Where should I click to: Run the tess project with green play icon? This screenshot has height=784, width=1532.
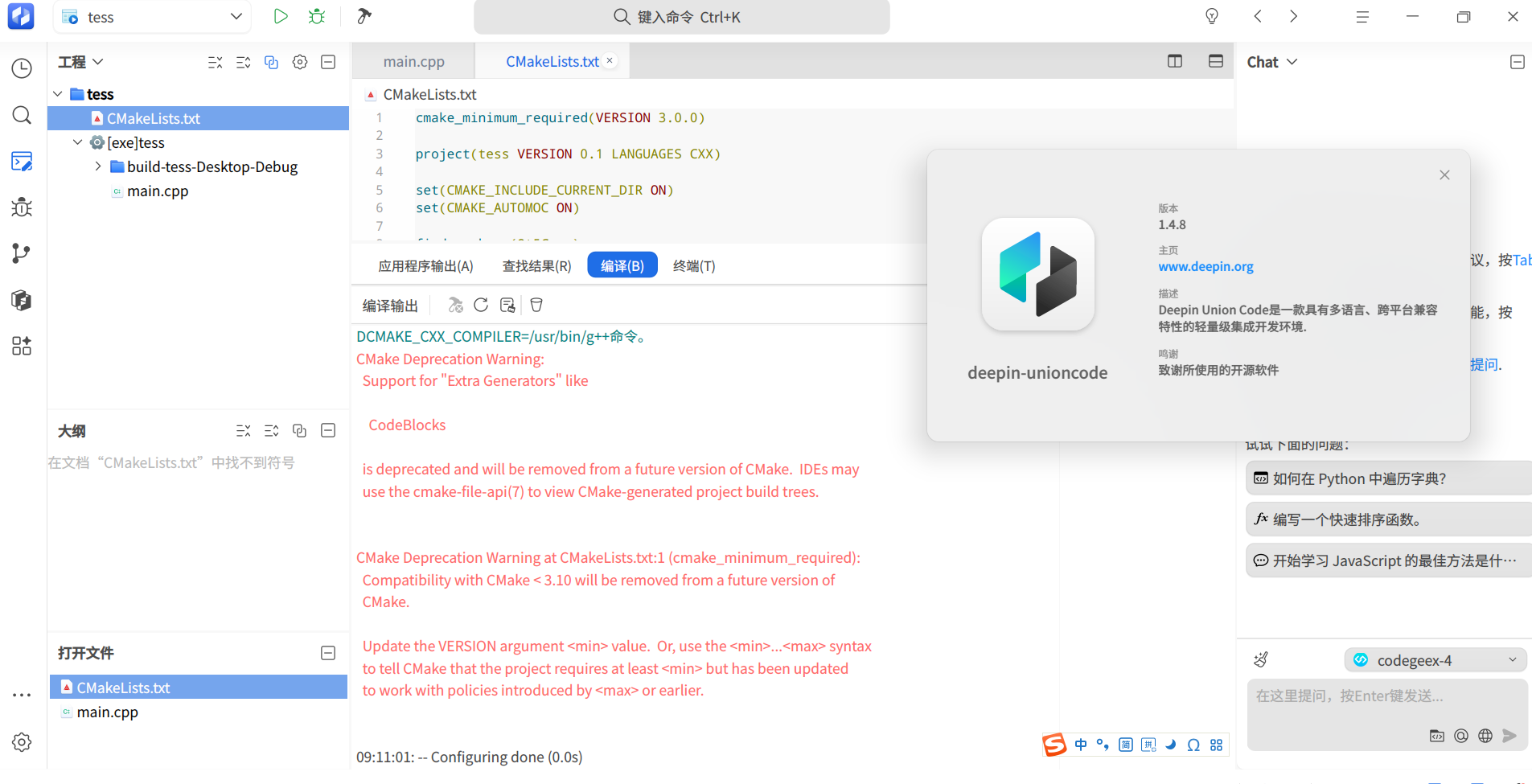[280, 17]
